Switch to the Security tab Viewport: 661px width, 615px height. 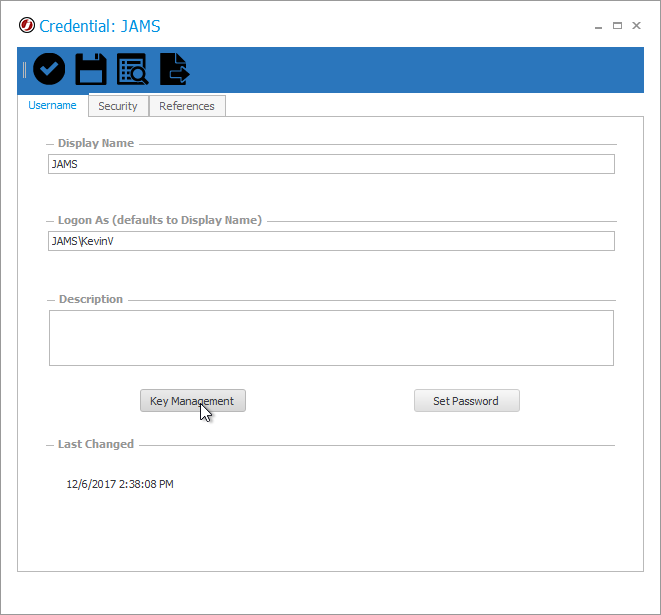point(118,106)
